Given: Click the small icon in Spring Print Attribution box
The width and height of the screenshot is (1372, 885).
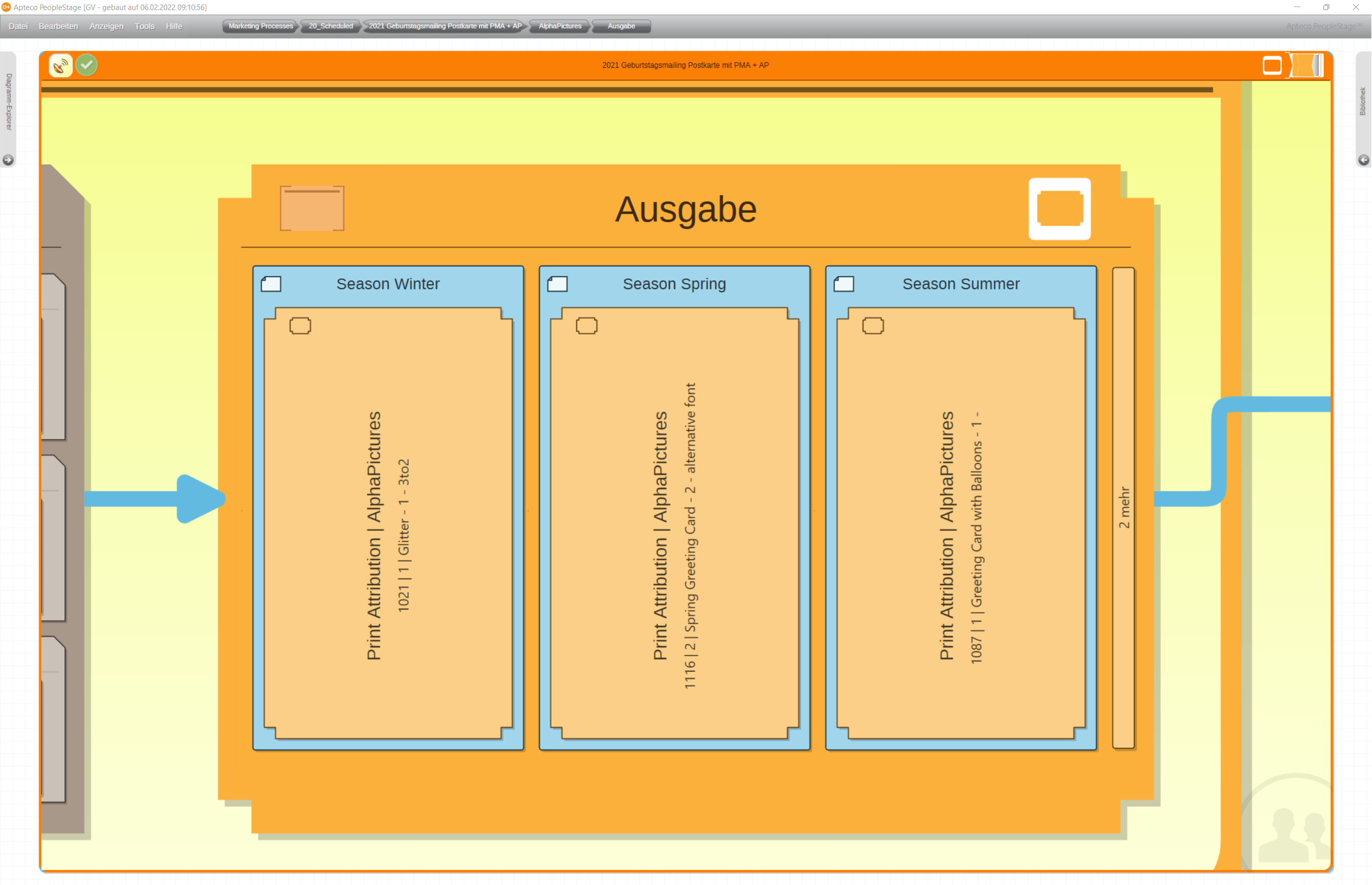Looking at the screenshot, I should (586, 326).
